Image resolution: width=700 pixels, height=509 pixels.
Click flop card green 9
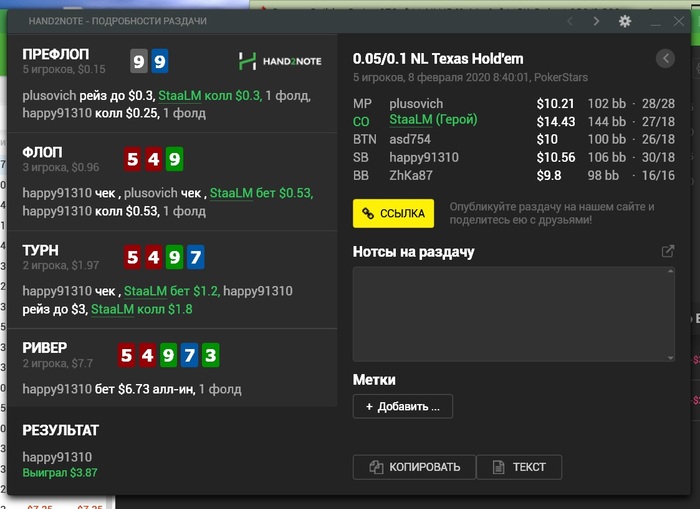point(175,159)
